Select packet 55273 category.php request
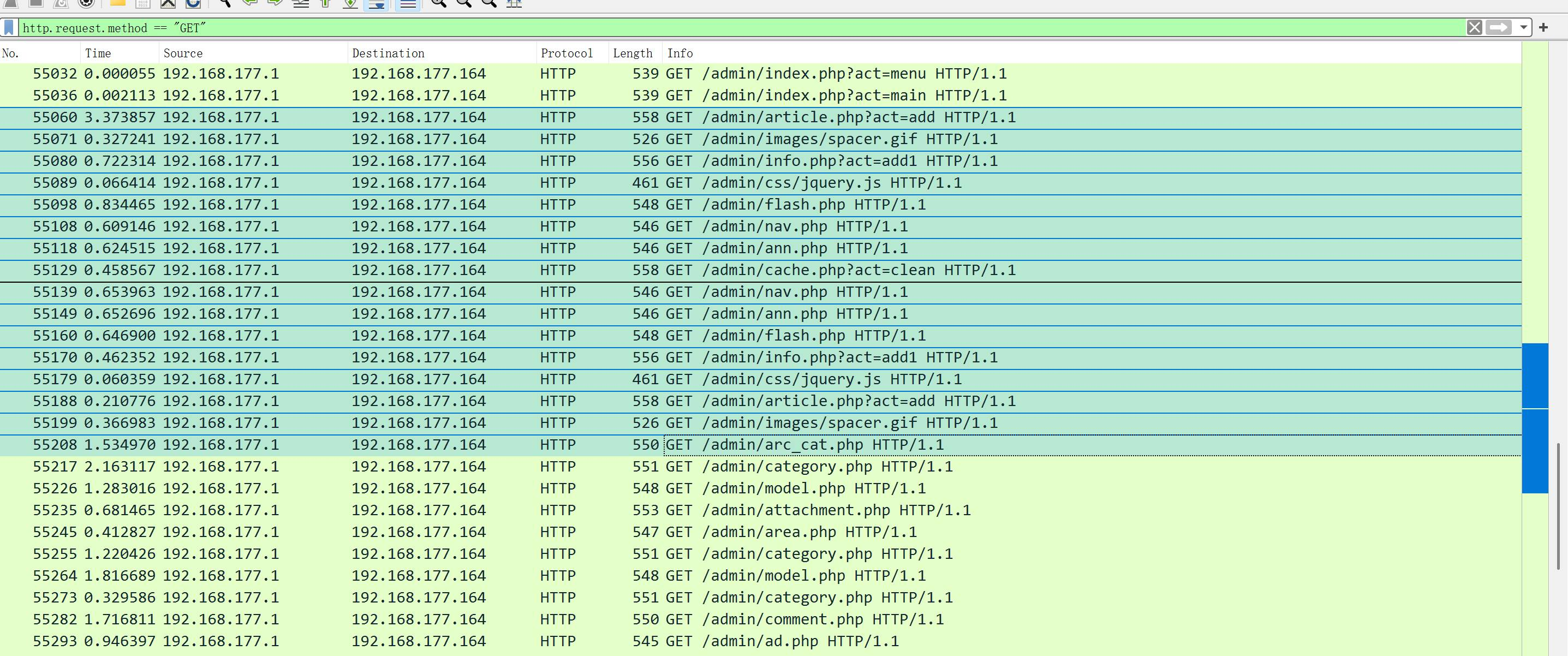The width and height of the screenshot is (1568, 656). coord(761,599)
